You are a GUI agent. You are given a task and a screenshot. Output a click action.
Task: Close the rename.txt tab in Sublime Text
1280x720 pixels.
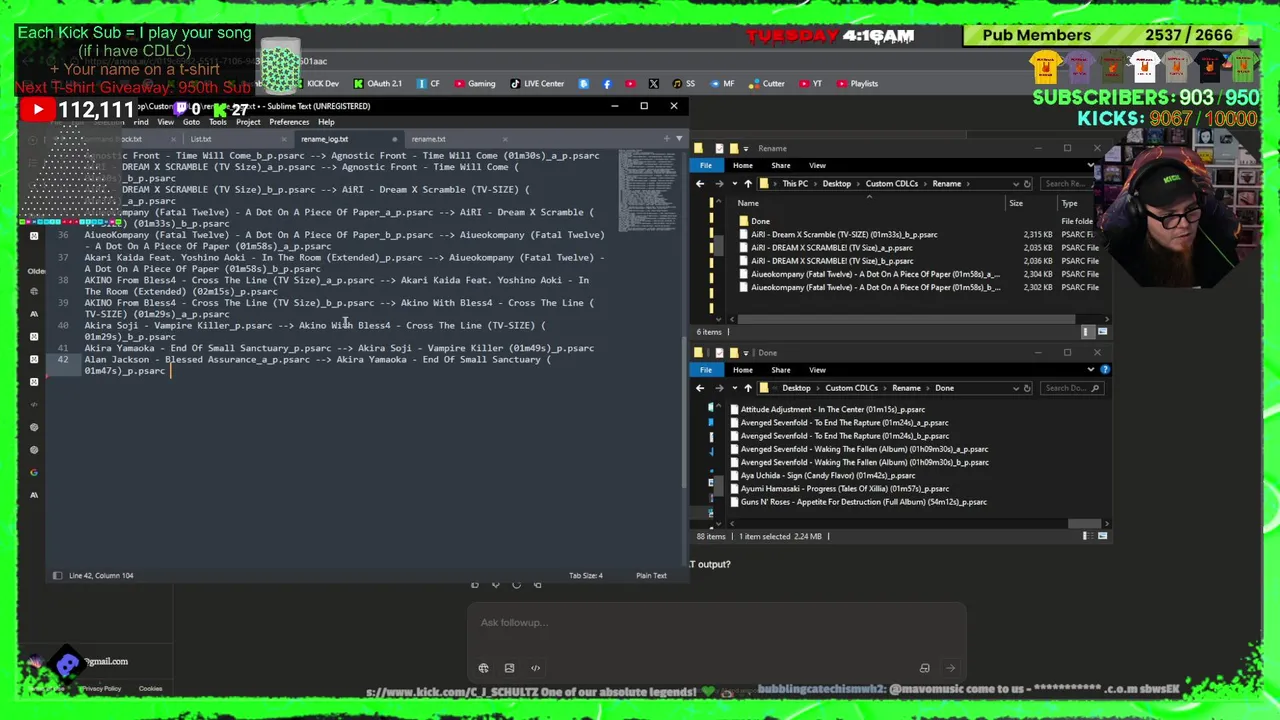pyautogui.click(x=505, y=139)
